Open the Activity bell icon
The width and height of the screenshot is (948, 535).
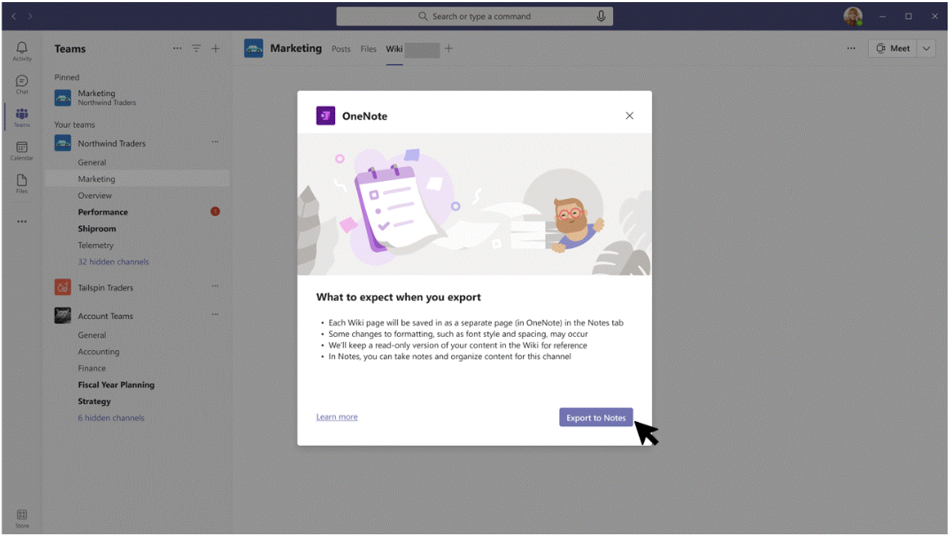point(22,51)
